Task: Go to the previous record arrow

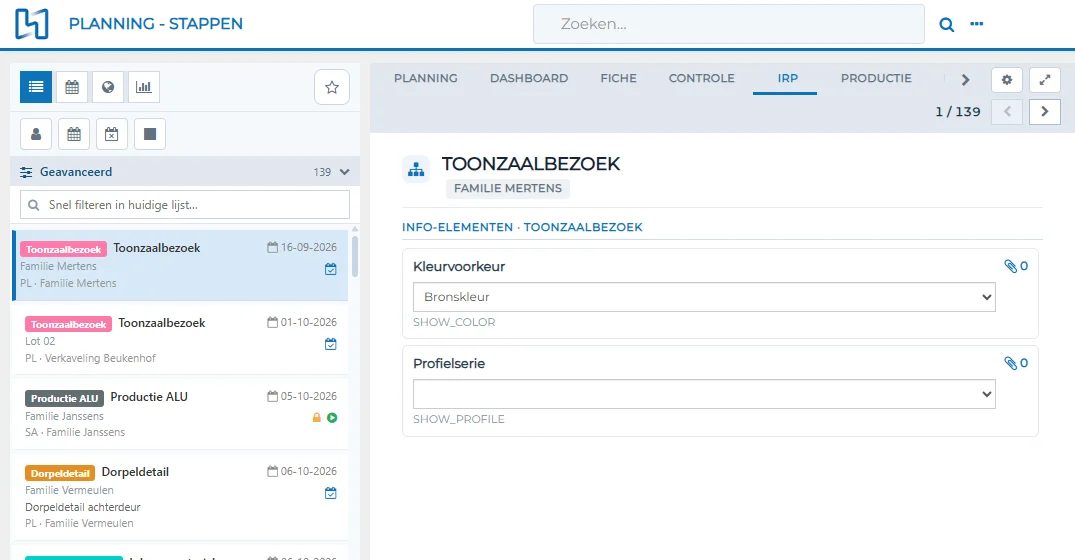Action: [1006, 112]
